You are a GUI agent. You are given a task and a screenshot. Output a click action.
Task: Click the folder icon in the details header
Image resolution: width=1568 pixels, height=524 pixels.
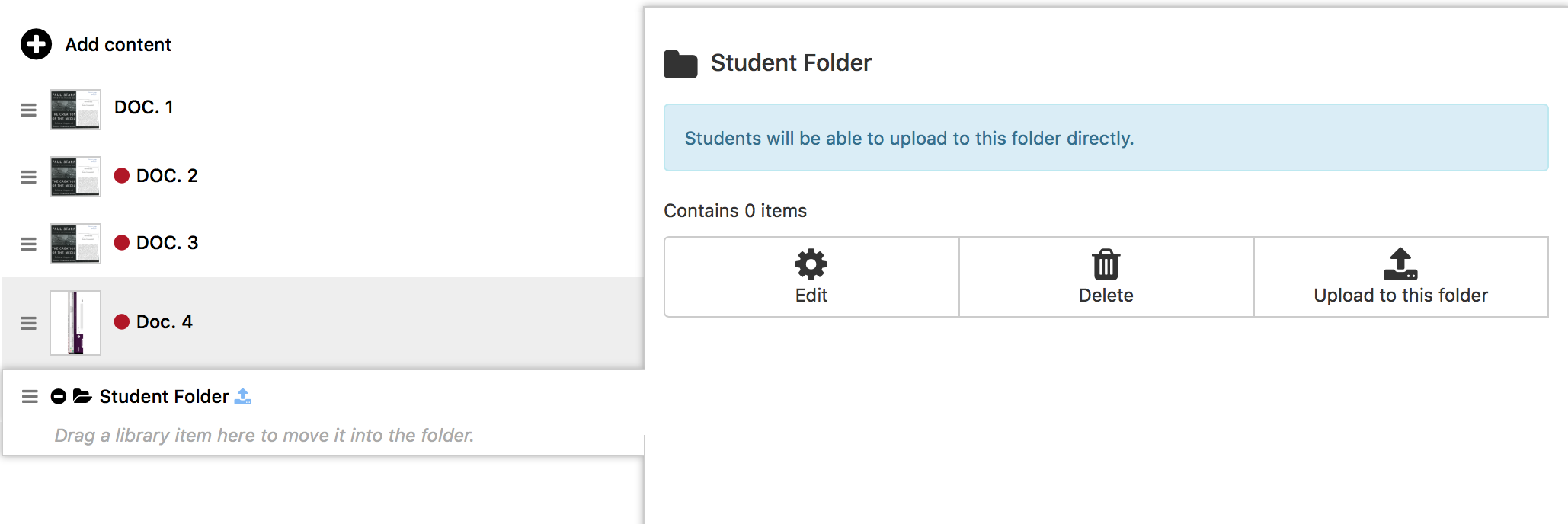(680, 64)
